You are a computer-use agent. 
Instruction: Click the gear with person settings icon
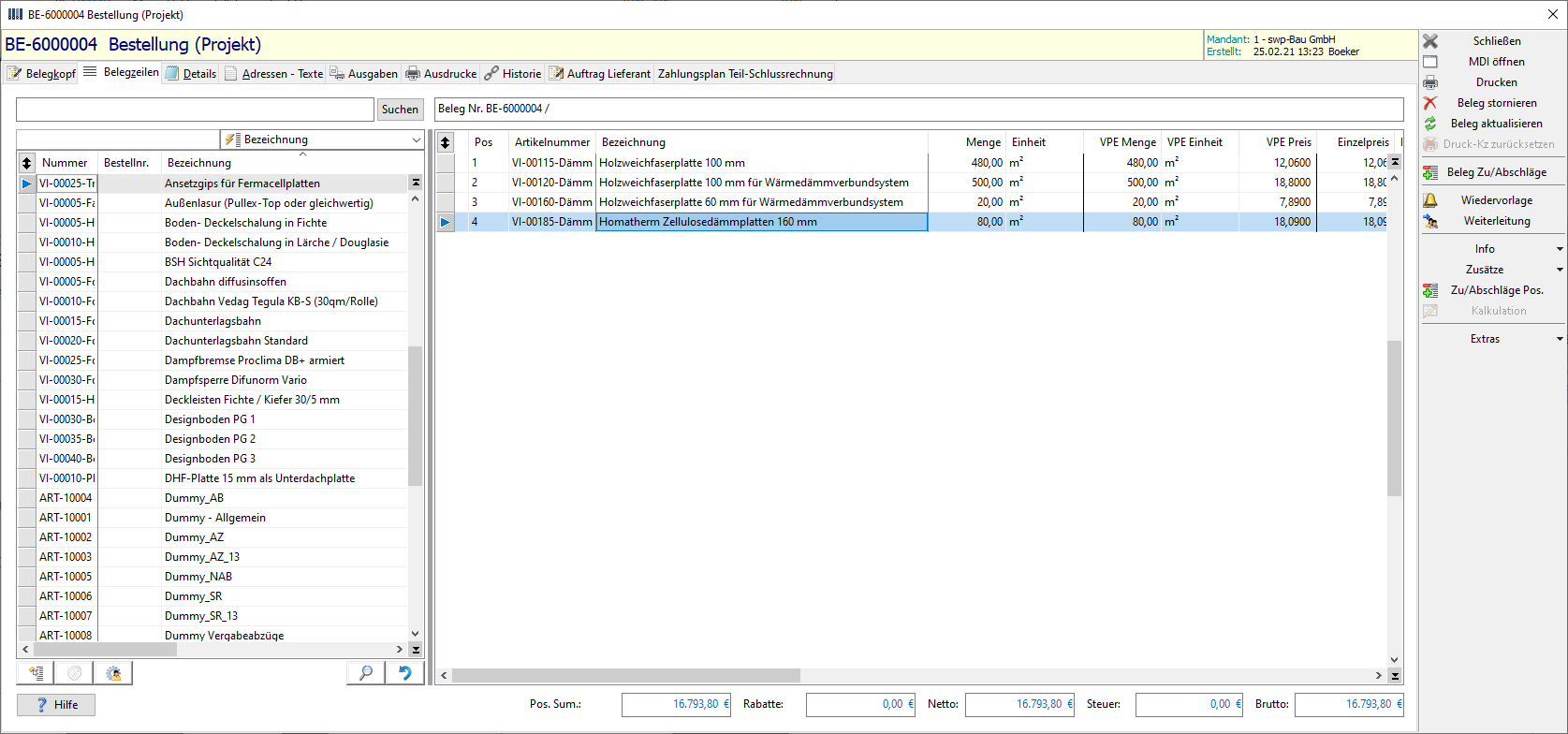pos(113,672)
